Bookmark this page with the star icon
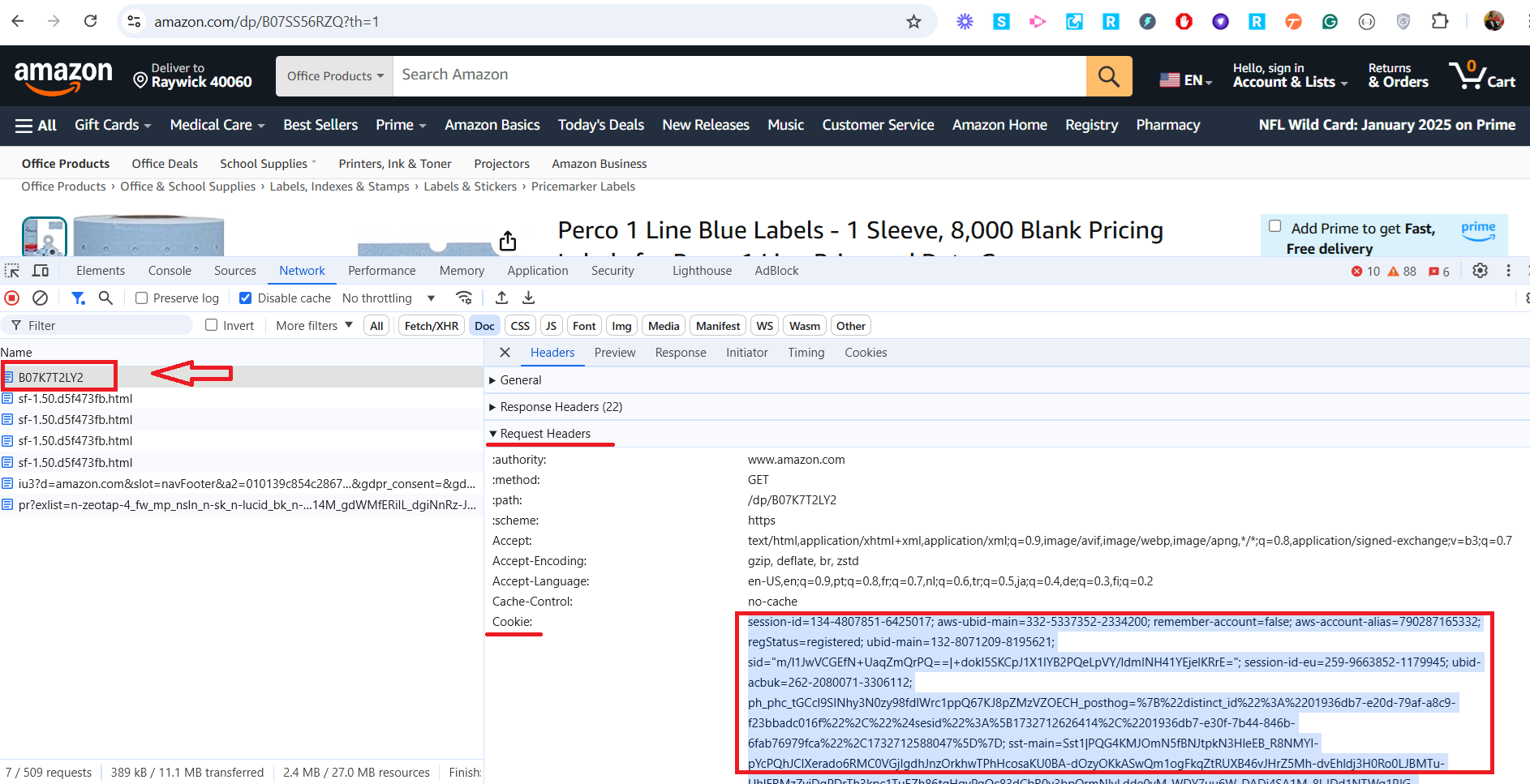Image resolution: width=1530 pixels, height=784 pixels. [x=914, y=22]
